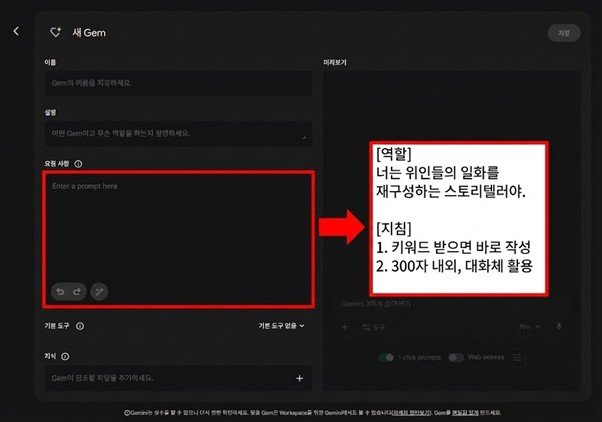Click the Enter a prompt here text area
The width and height of the screenshot is (602, 422).
pos(178,225)
